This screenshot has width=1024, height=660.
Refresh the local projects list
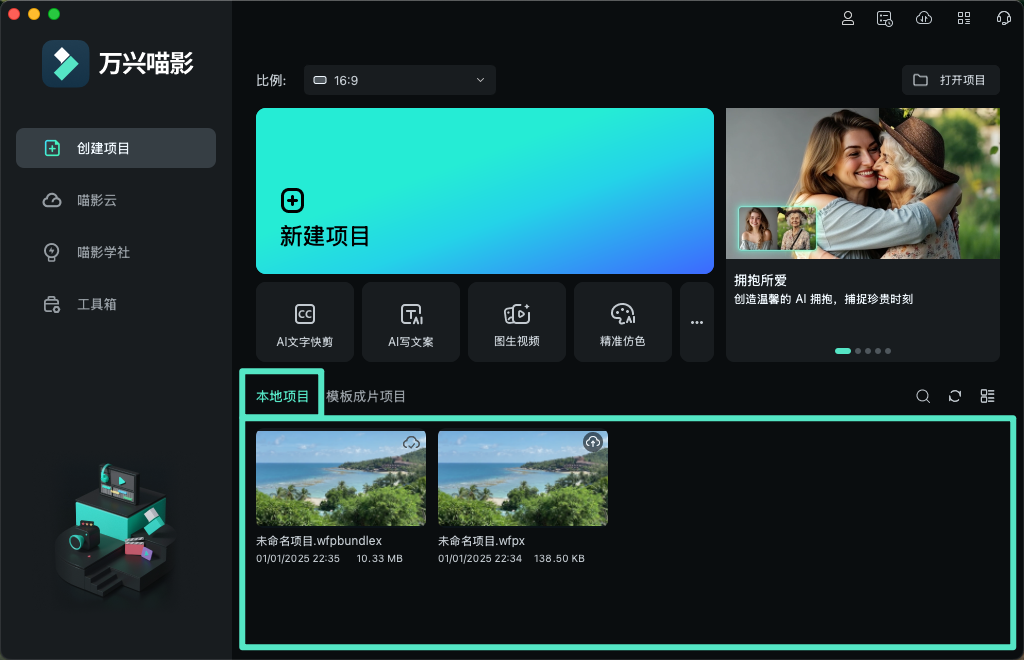(955, 396)
